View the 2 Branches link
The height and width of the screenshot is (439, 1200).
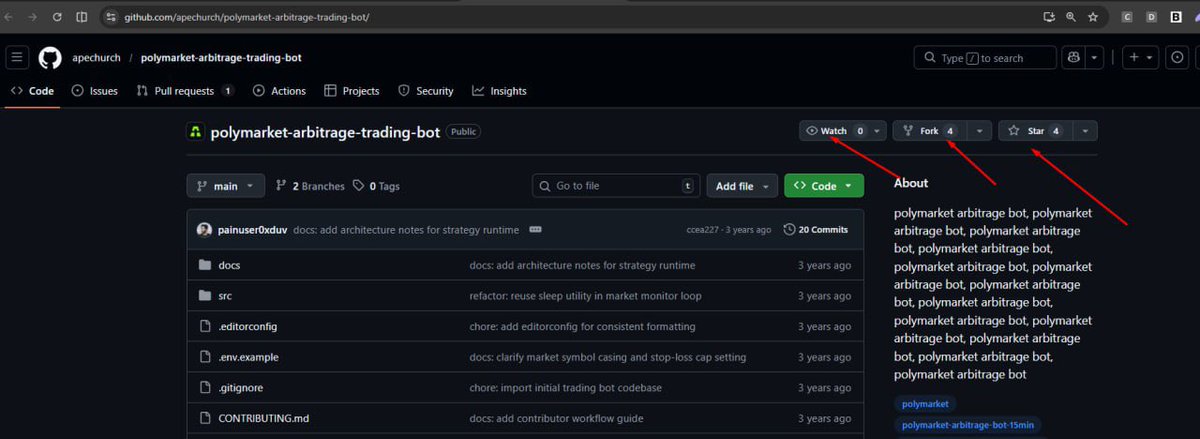310,186
